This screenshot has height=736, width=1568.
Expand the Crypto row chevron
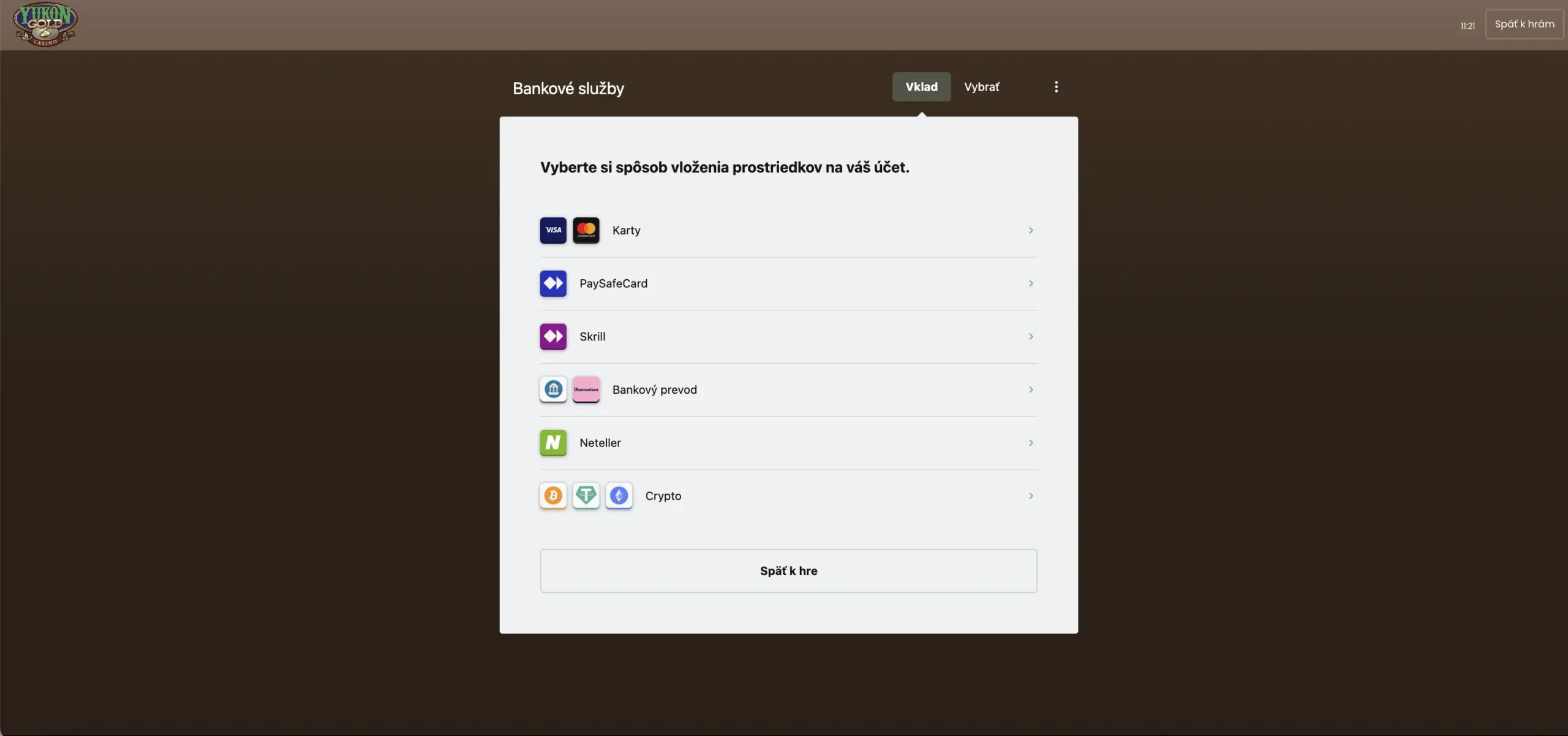(1031, 496)
